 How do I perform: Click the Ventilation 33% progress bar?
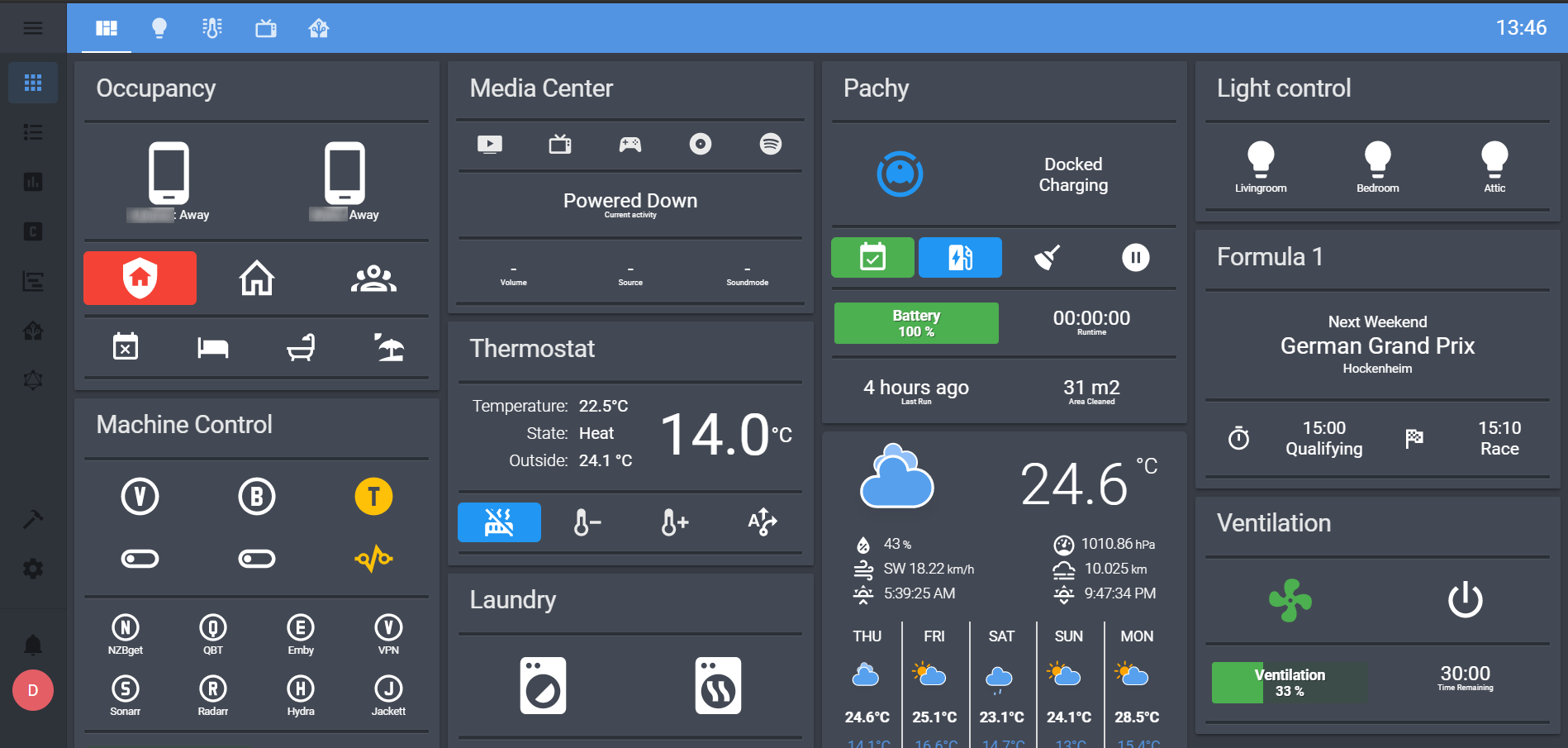1290,682
